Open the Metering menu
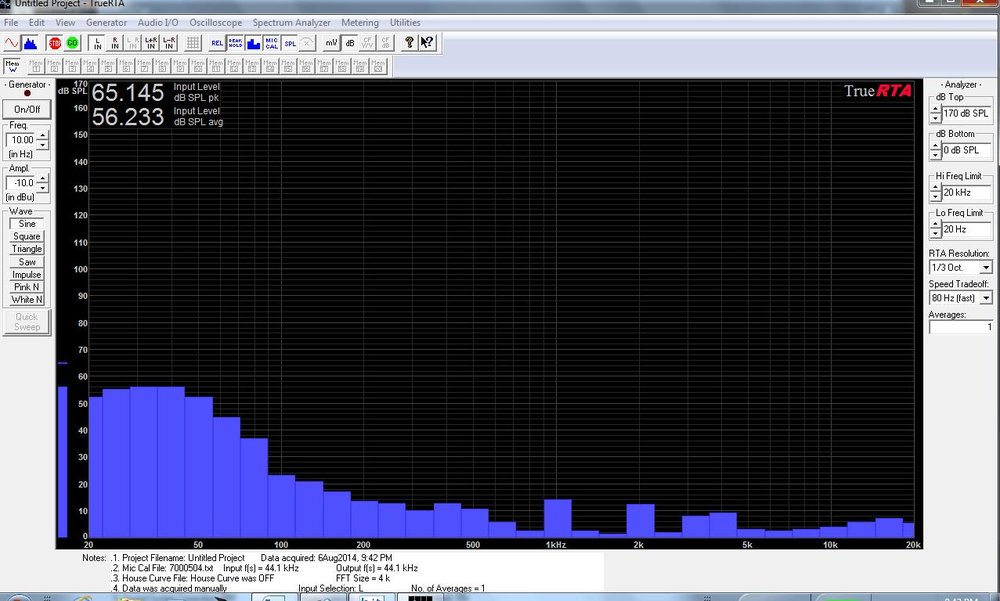1000x601 pixels. [x=360, y=22]
